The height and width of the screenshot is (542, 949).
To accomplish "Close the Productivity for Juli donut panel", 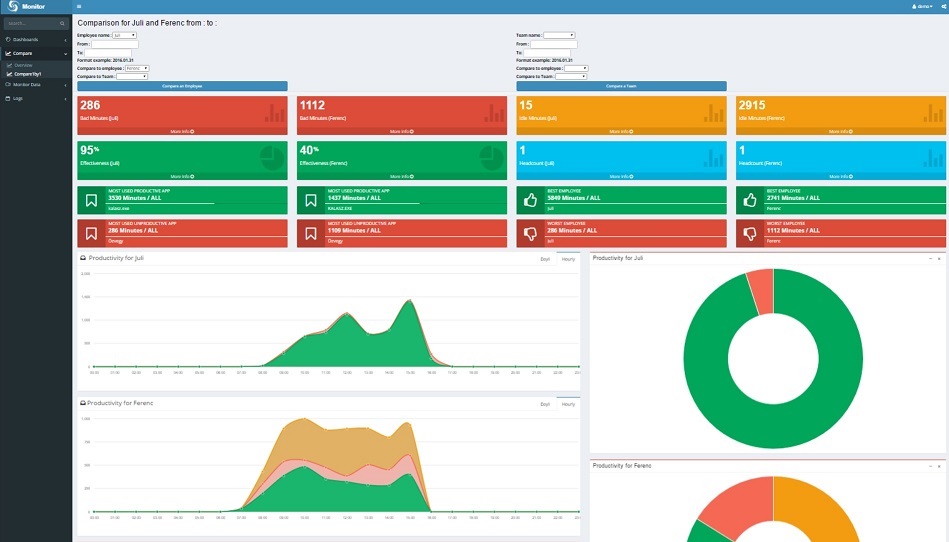I will pos(939,258).
